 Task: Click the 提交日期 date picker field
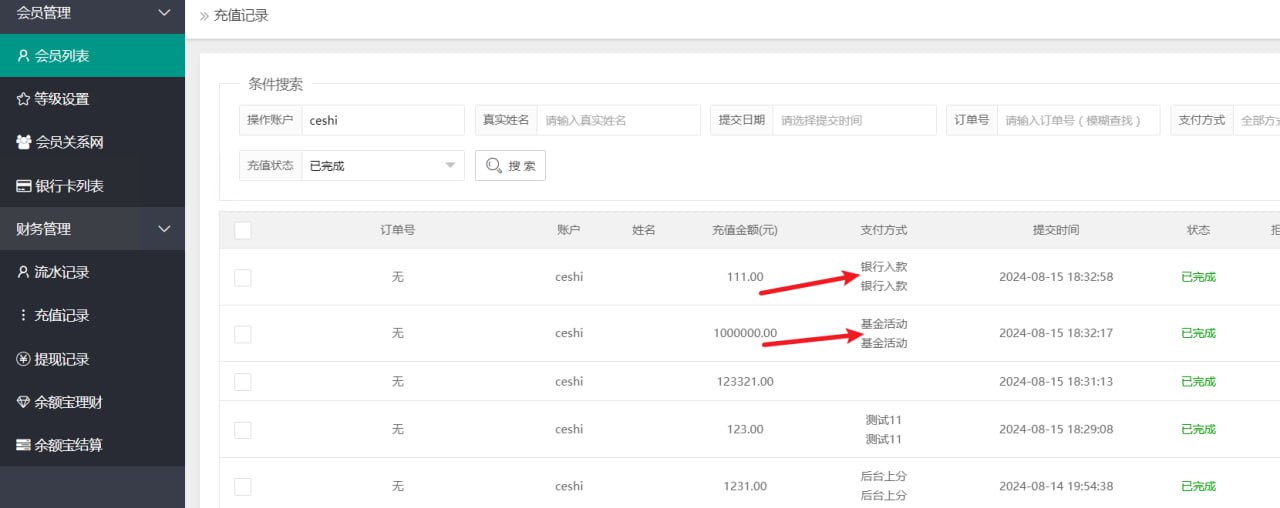854,120
